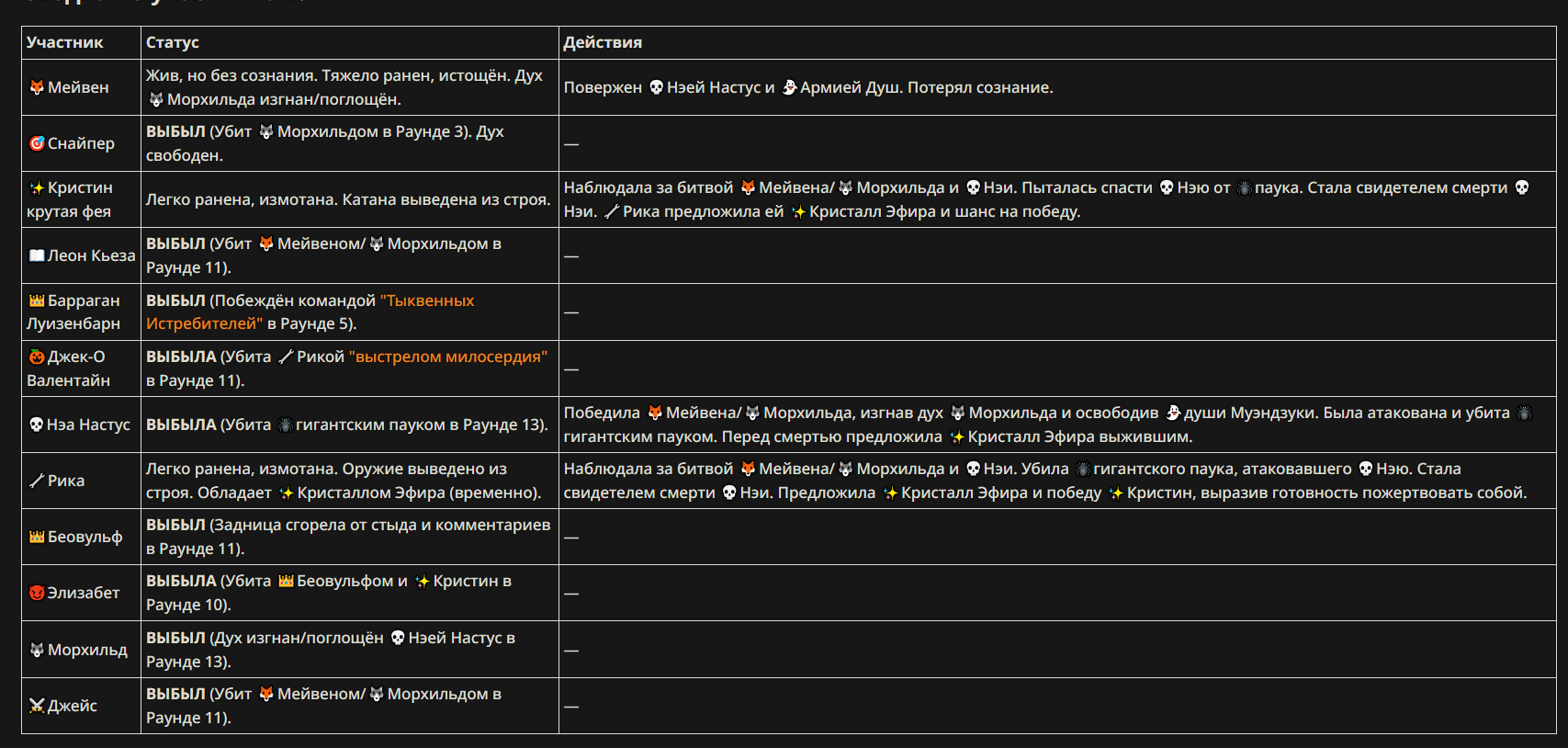The width and height of the screenshot is (1568, 748).
Task: Click the sparkle emoji beside Кристин крутая фея
Action: (x=37, y=187)
